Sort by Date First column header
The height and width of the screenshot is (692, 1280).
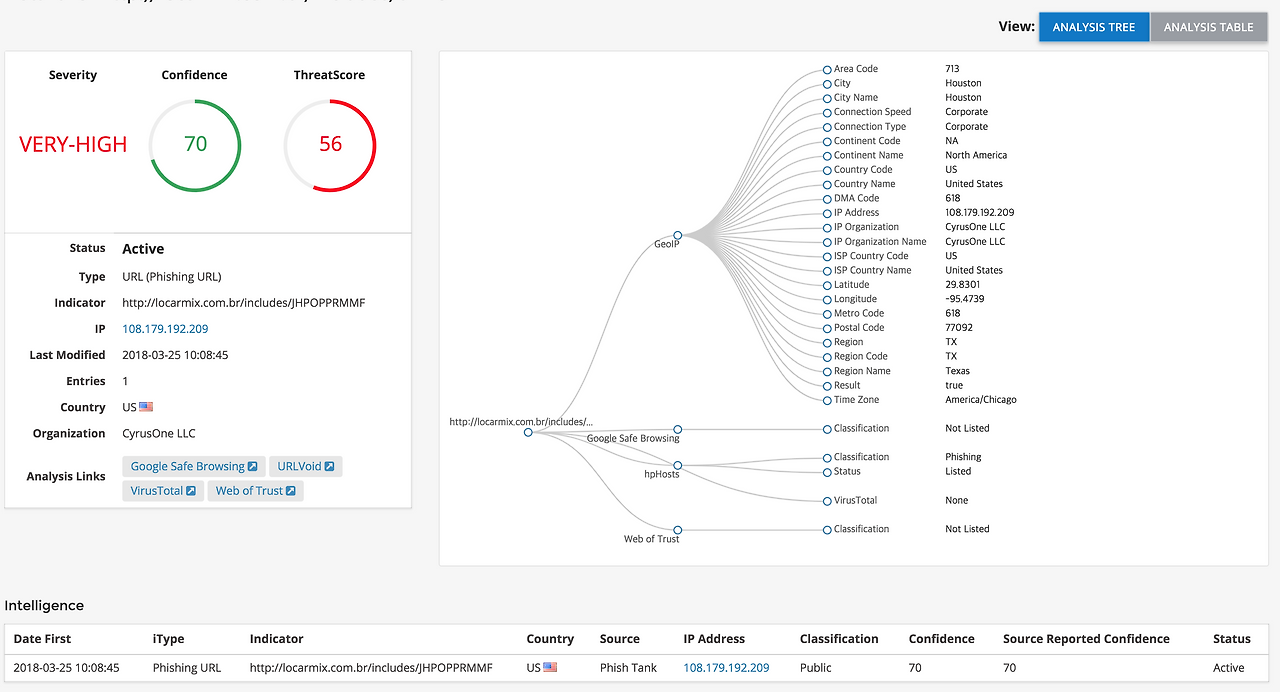pos(42,639)
